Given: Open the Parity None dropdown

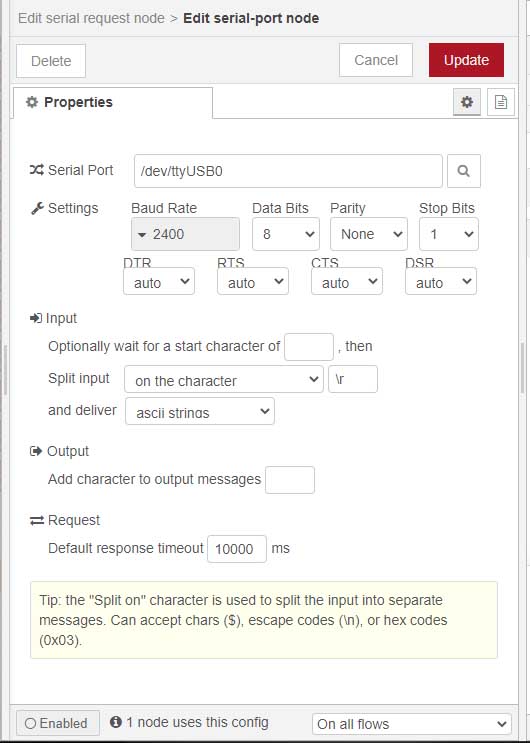Looking at the screenshot, I should tap(369, 234).
